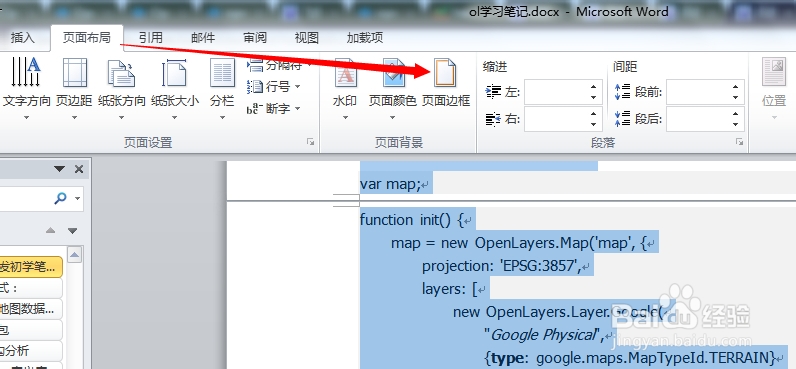
Task: Open the Watermark dropdown arrow
Action: click(x=345, y=118)
